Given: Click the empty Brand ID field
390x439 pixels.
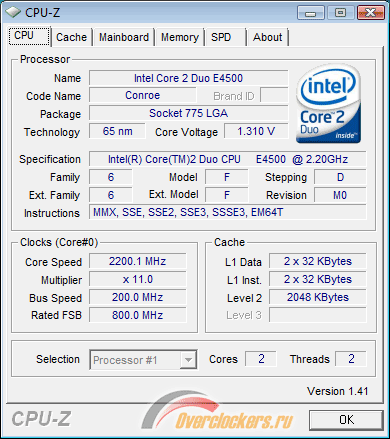Looking at the screenshot, I should coord(274,96).
